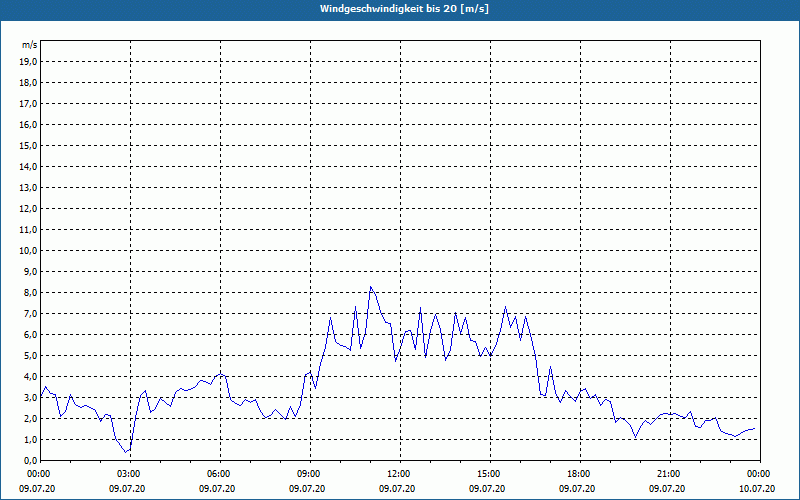The height and width of the screenshot is (500, 800).
Task: Click the '15,0' y-axis value
Action: (28, 145)
